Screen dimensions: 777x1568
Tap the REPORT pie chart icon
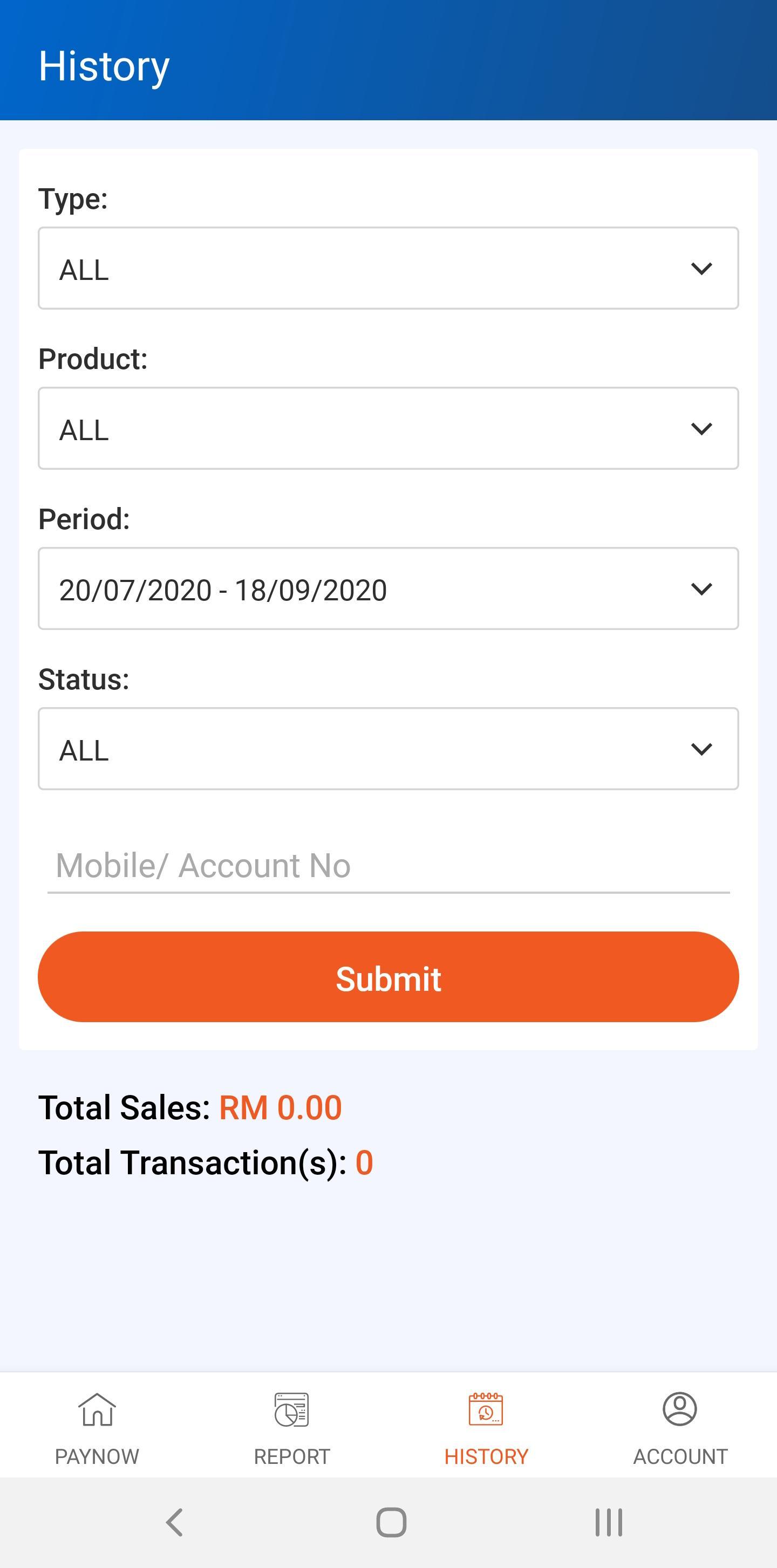click(x=292, y=1409)
